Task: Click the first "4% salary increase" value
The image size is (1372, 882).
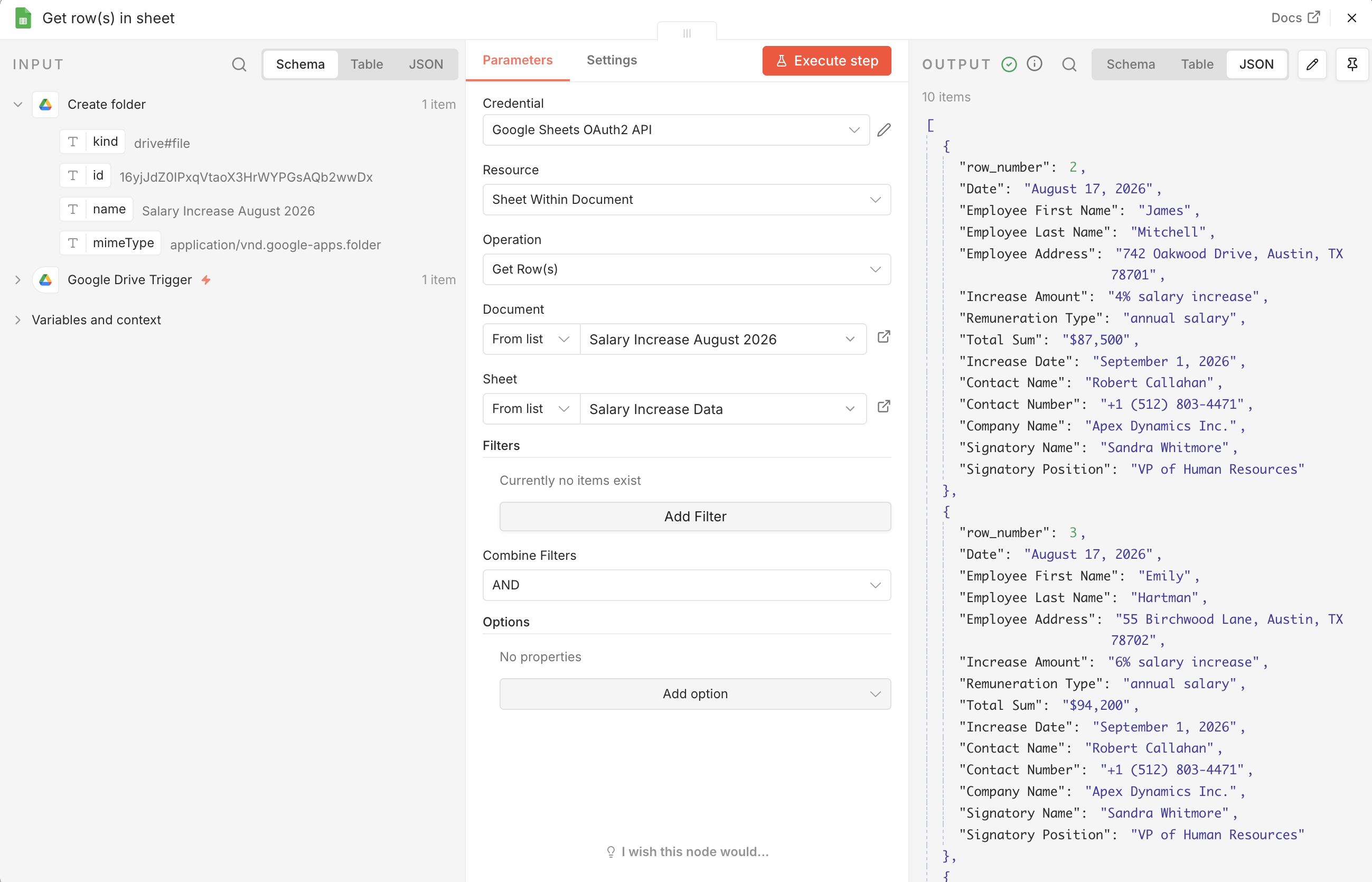Action: 1183,297
